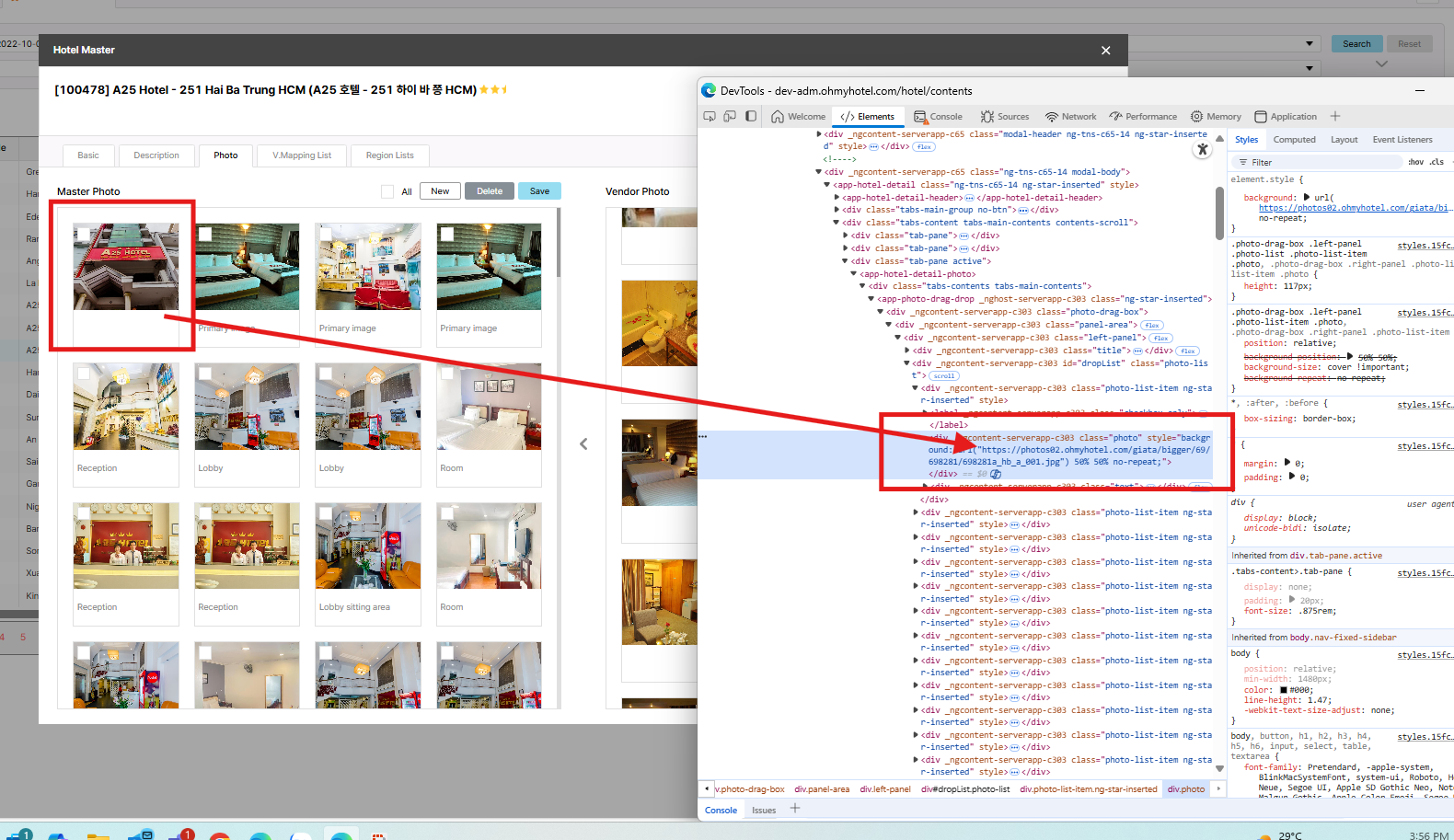Image resolution: width=1454 pixels, height=840 pixels.
Task: Check the first Lobby photo checkbox
Action: (205, 374)
